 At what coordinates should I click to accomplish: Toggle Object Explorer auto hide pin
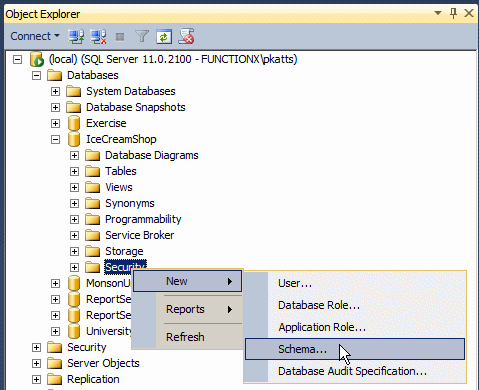453,13
